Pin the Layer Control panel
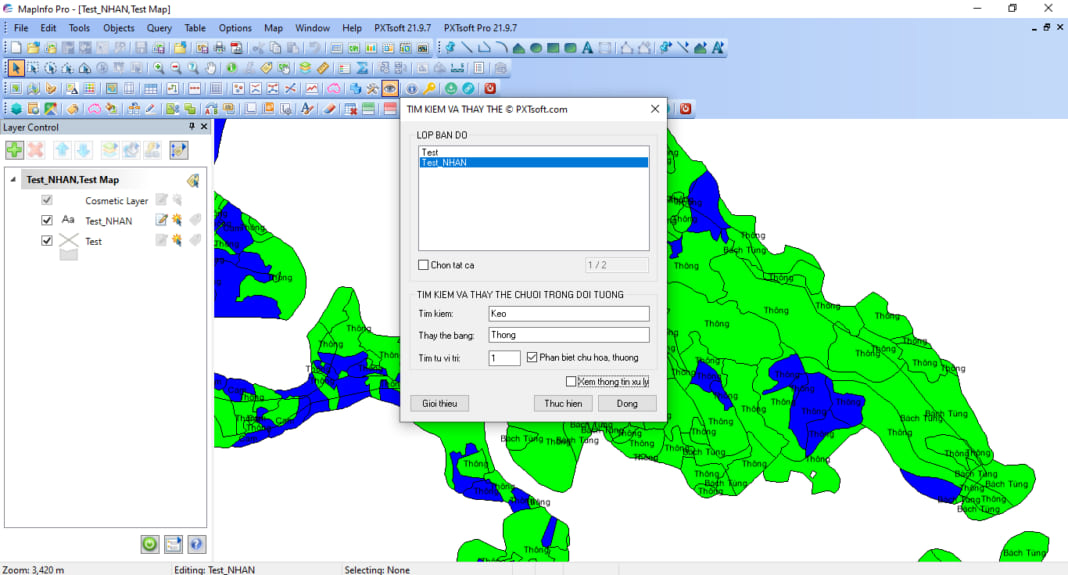Viewport: 1068px width, 575px height. 191,127
